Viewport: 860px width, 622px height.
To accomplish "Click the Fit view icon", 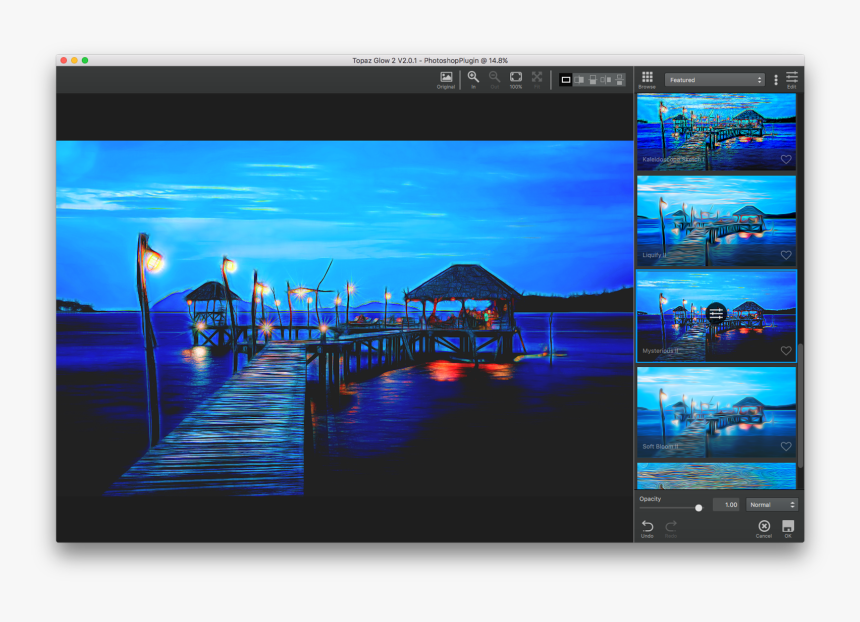I will tap(537, 76).
